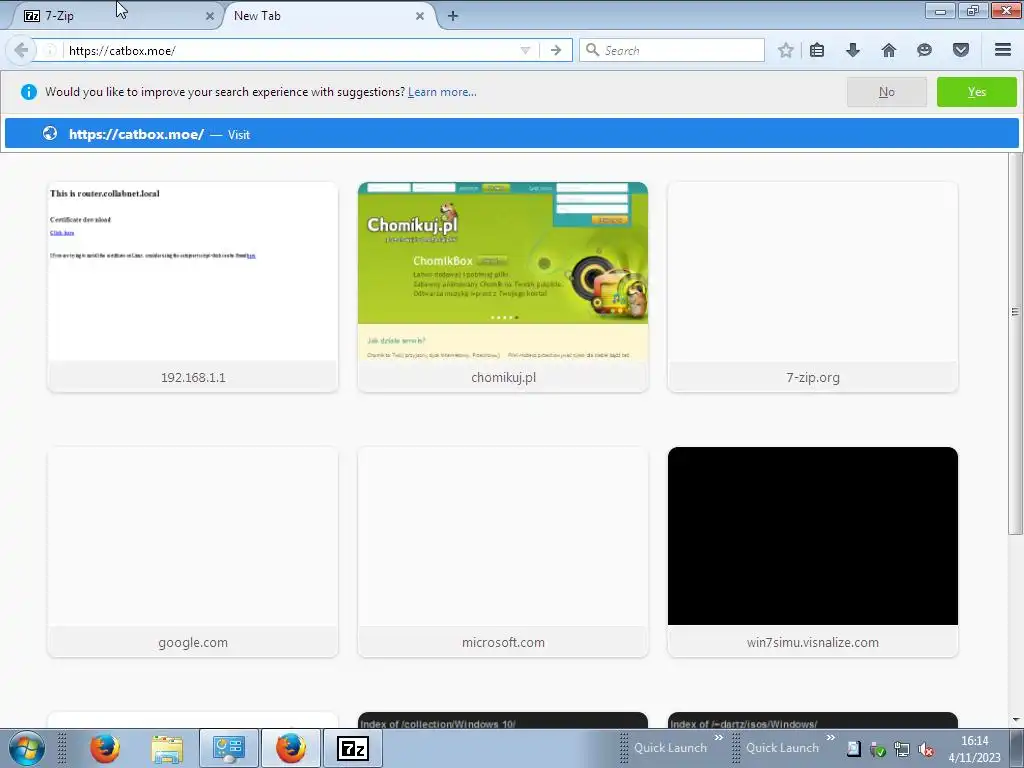The width and height of the screenshot is (1024, 768).
Task: Open Windows Explorer from taskbar
Action: click(x=167, y=748)
